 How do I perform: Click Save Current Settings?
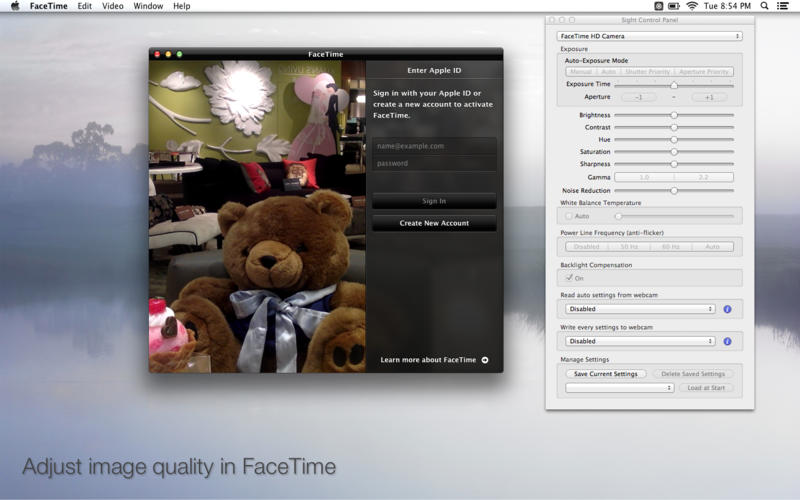pos(606,374)
